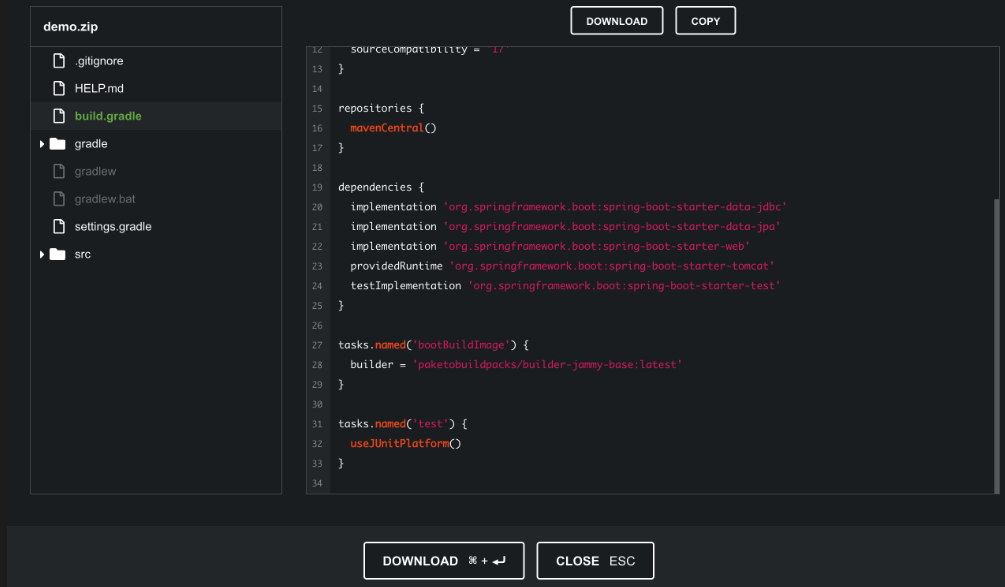The image size is (1005, 587).
Task: Click the 'bootBuildImage' task name
Action: coord(461,345)
